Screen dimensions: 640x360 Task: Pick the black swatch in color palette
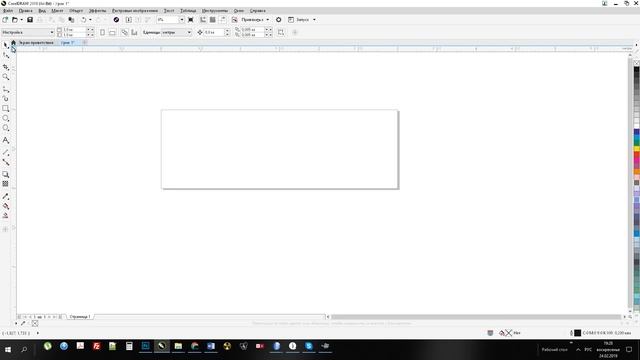[x=636, y=70]
